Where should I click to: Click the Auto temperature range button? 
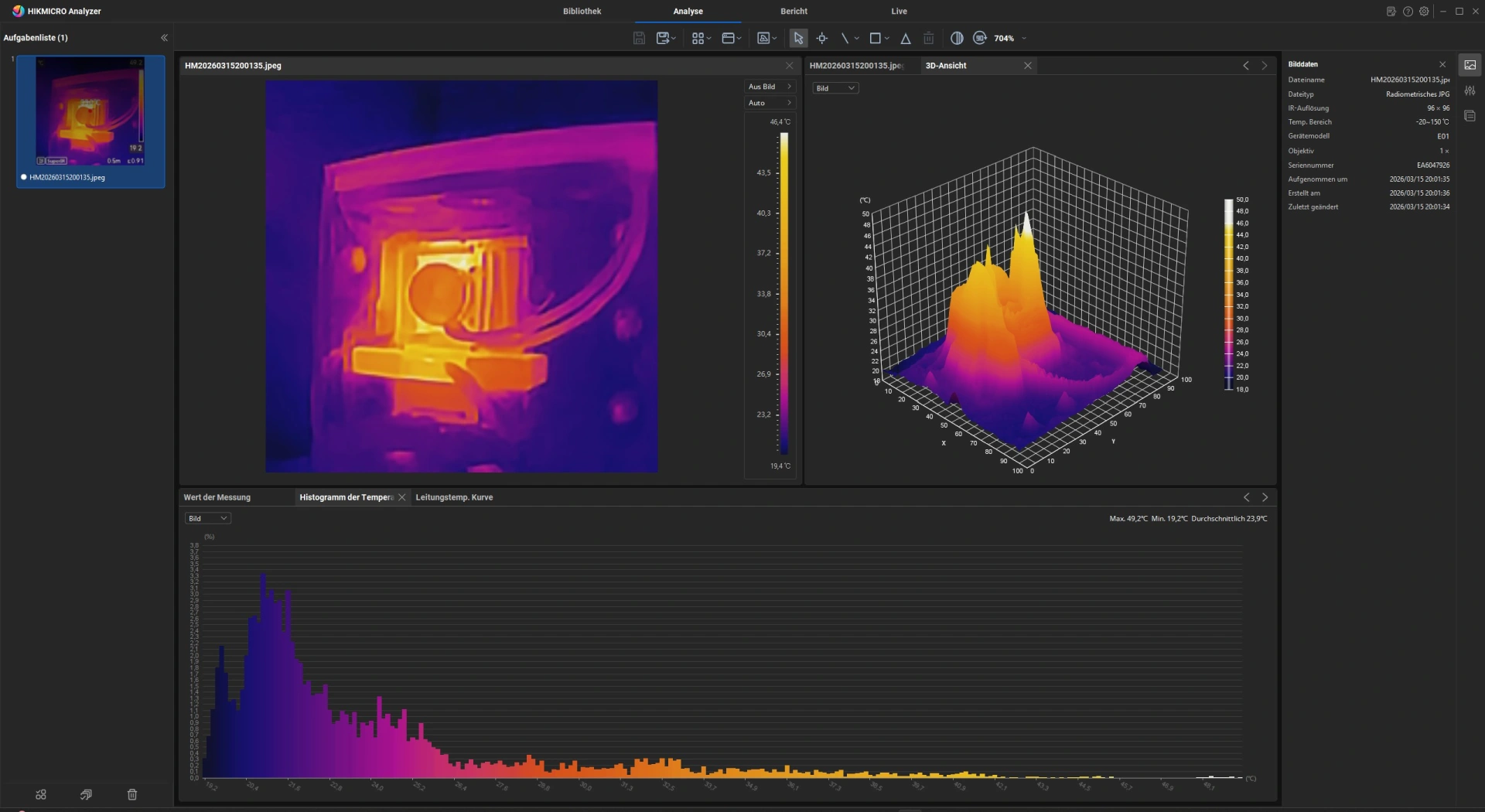(x=770, y=103)
